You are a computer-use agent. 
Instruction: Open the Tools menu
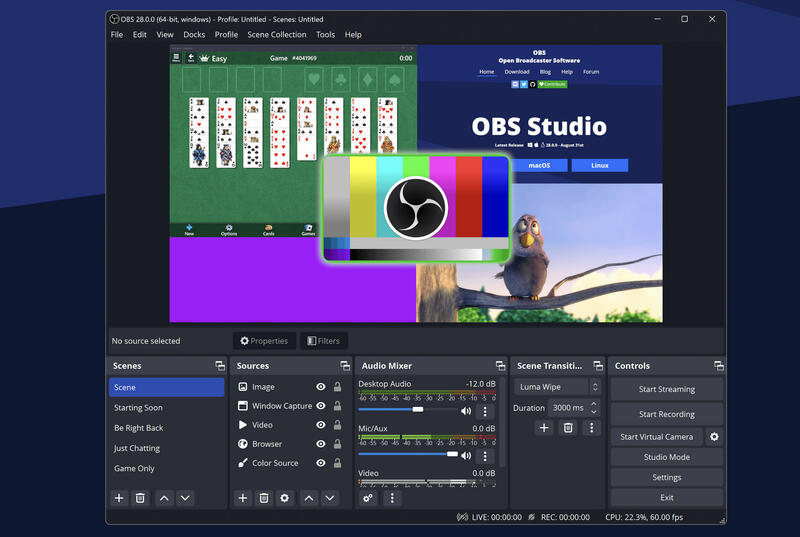click(x=325, y=35)
